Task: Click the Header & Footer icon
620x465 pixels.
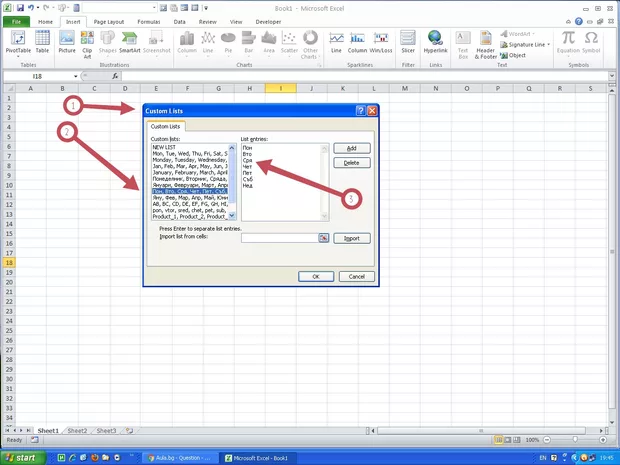Action: tap(485, 42)
